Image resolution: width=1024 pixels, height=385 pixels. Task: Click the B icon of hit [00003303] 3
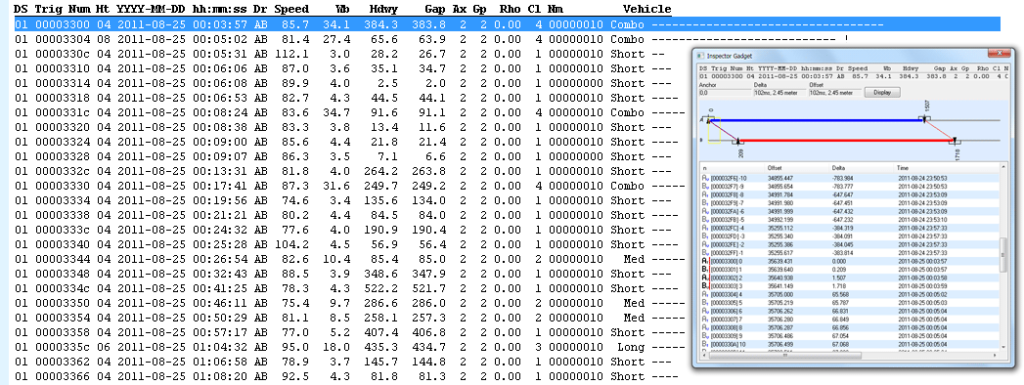705,286
